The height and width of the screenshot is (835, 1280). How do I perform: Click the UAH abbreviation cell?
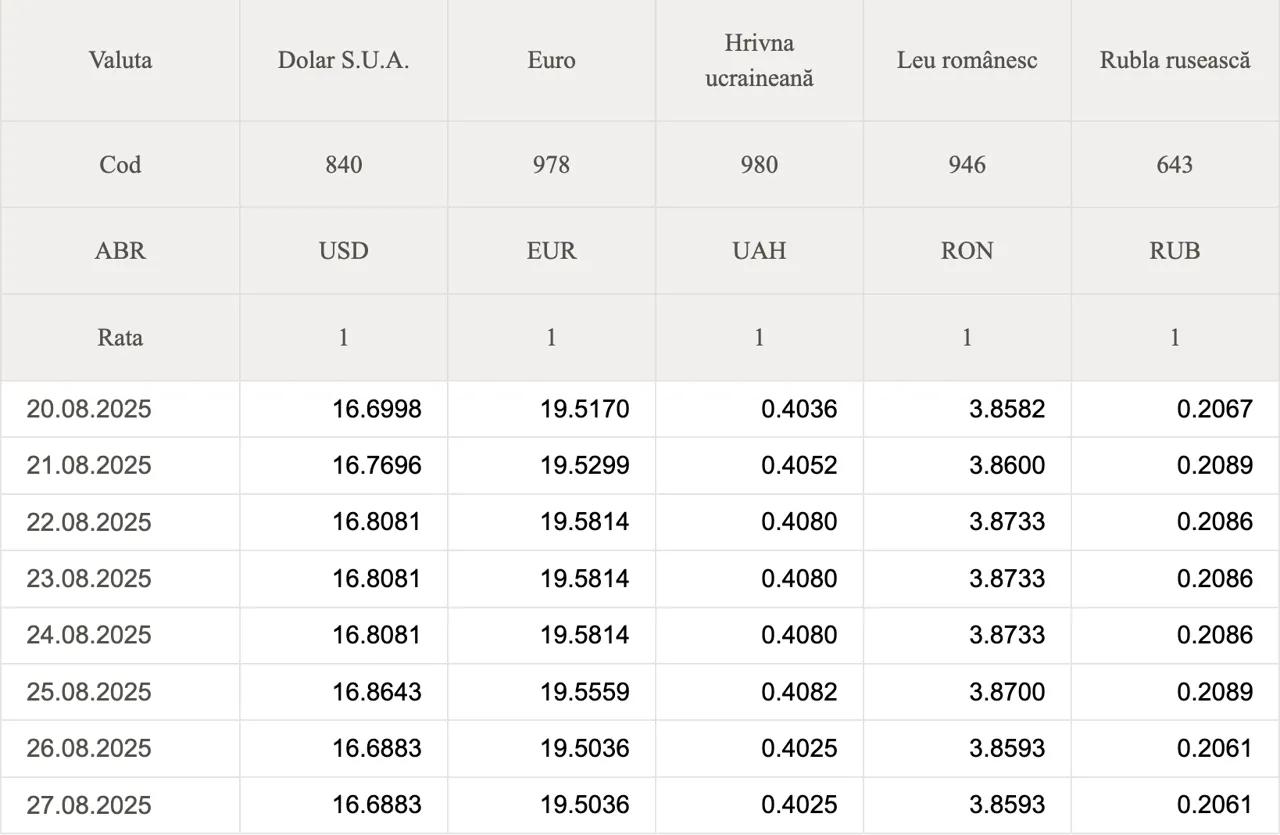click(x=760, y=251)
